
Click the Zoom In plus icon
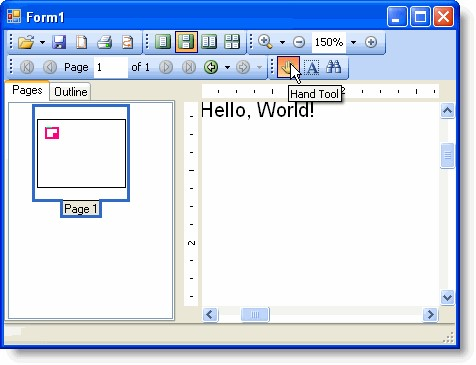click(x=371, y=42)
